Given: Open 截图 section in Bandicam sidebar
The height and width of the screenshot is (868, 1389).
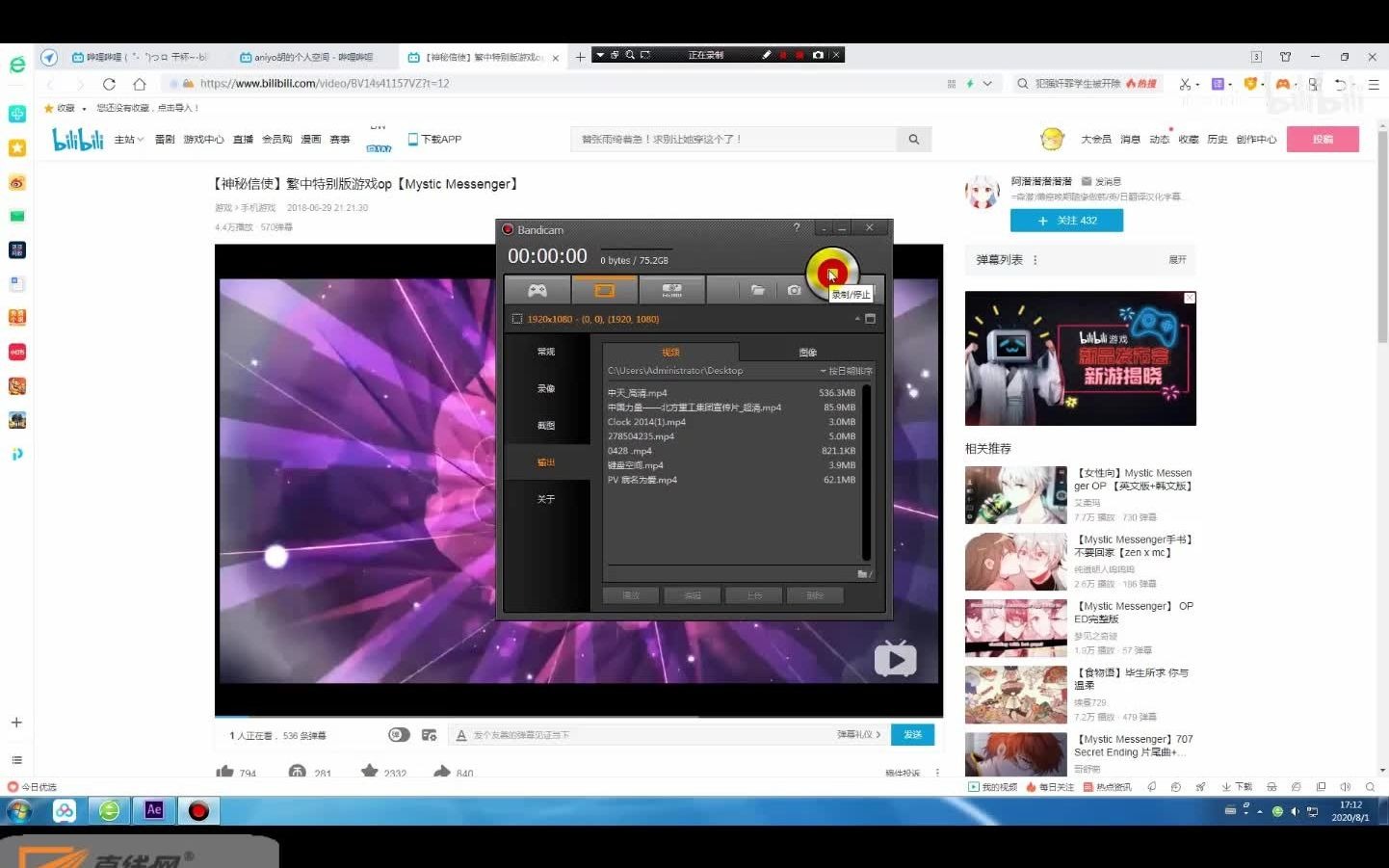Looking at the screenshot, I should [x=546, y=425].
